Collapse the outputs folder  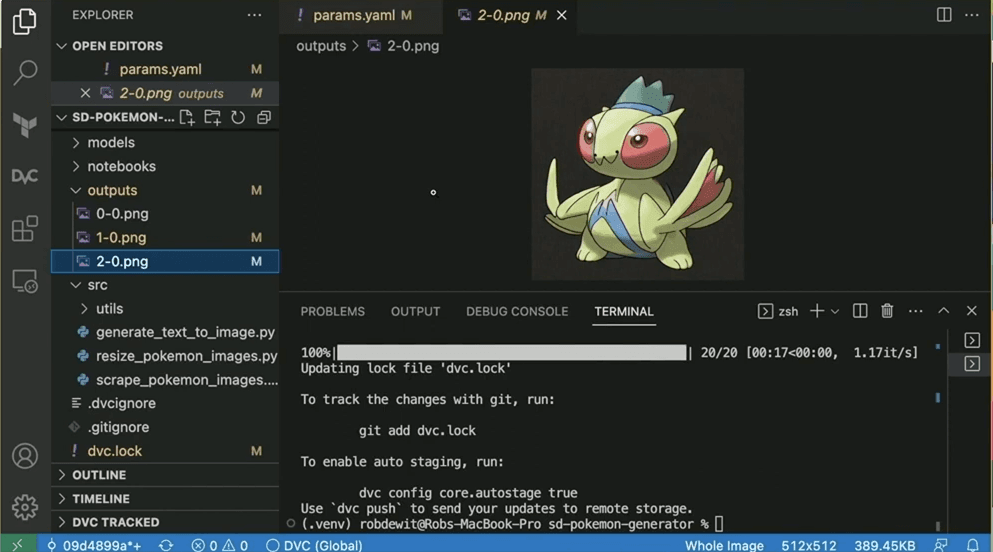(x=111, y=190)
